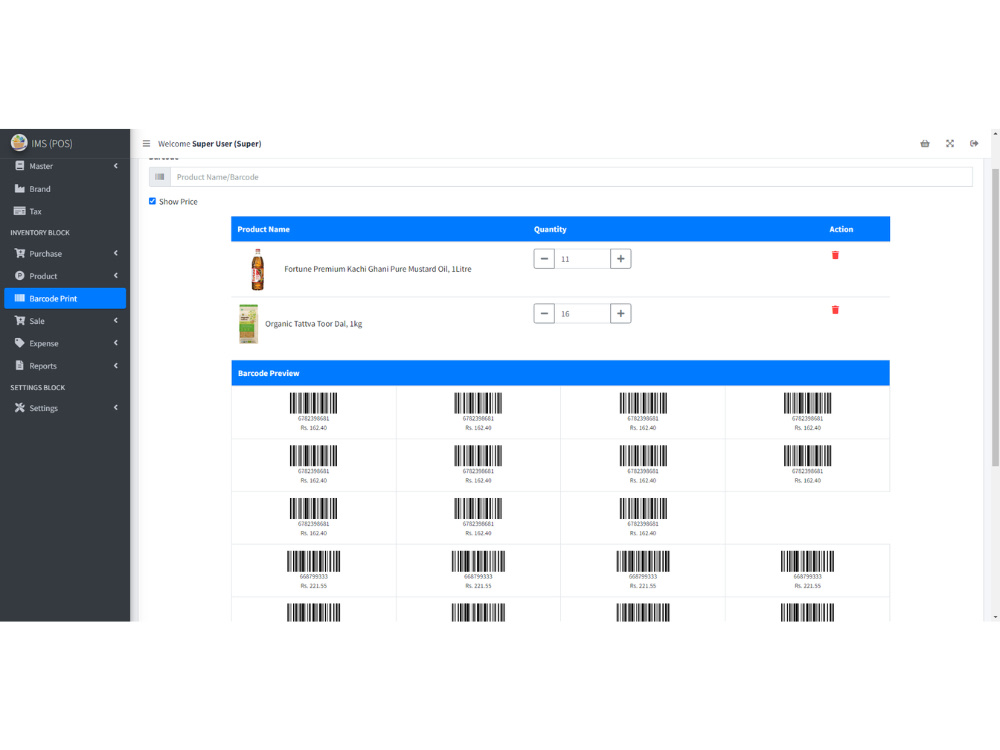Open the Brand menu item

pyautogui.click(x=64, y=189)
